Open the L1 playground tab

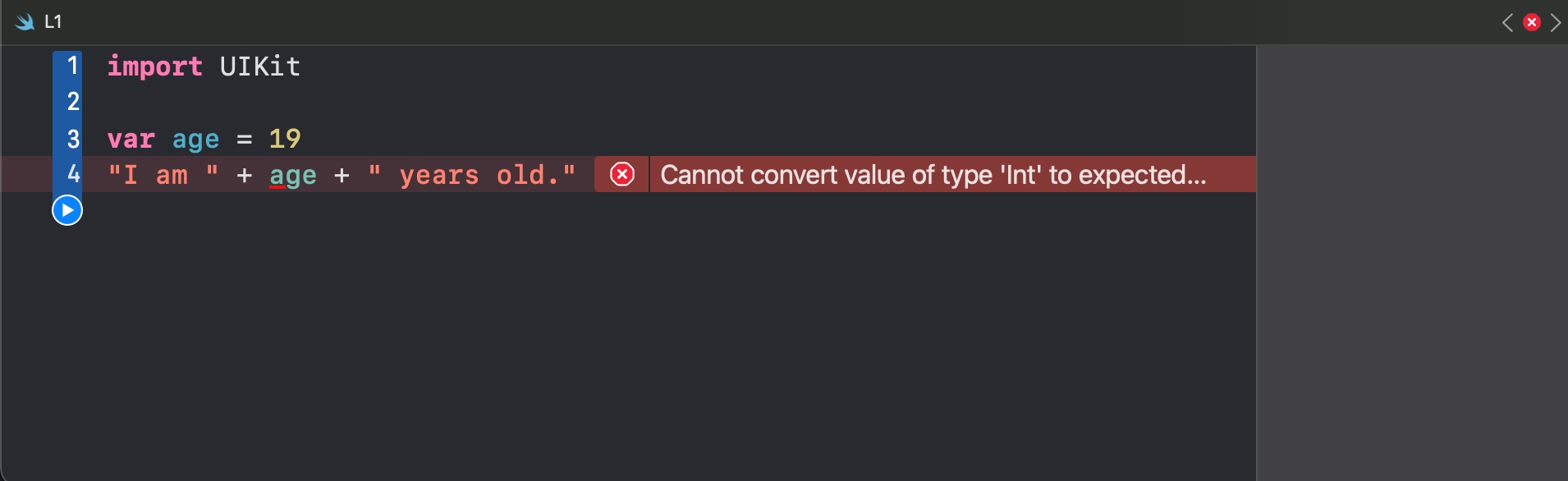pos(54,21)
